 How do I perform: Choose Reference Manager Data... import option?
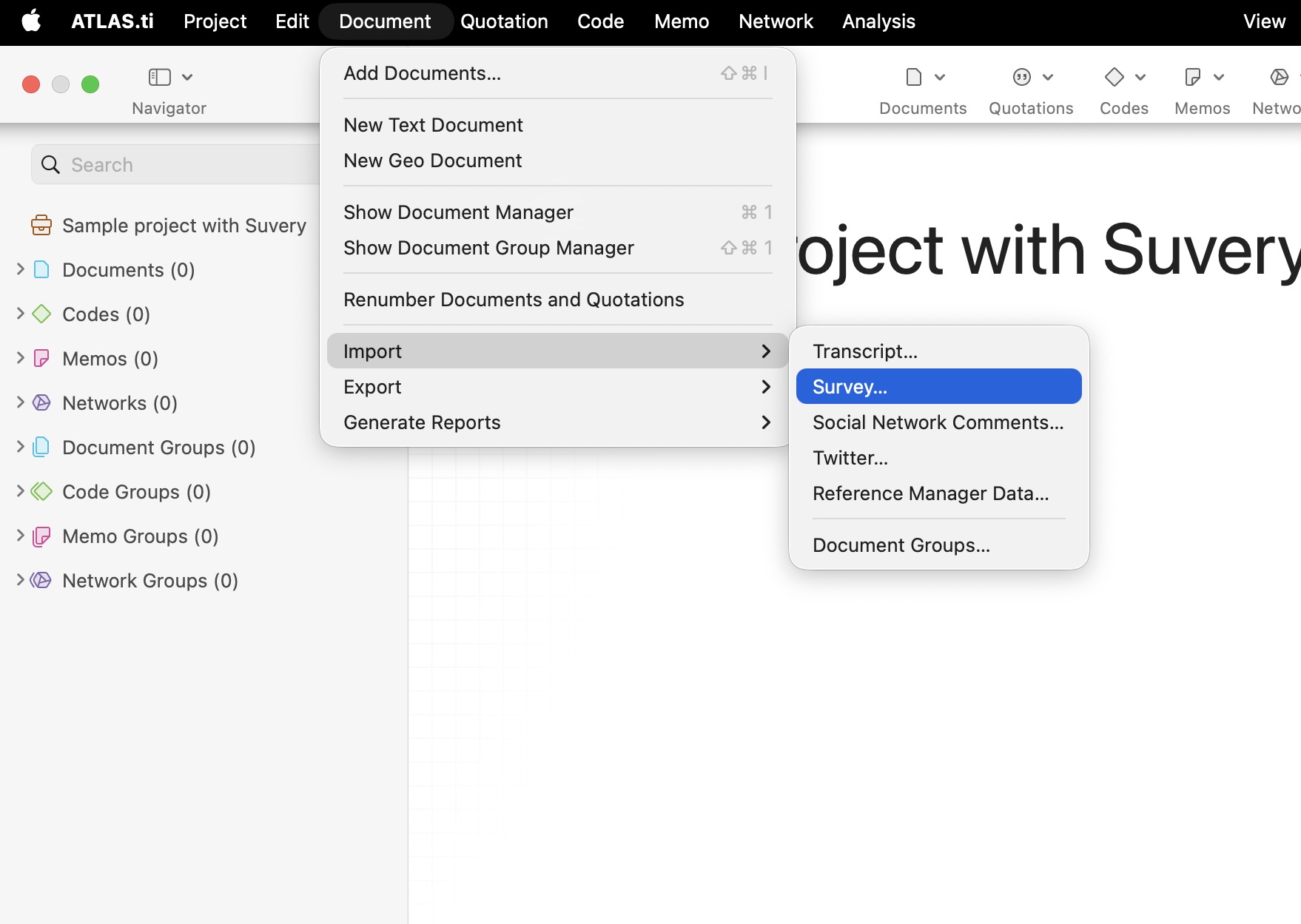(x=939, y=493)
